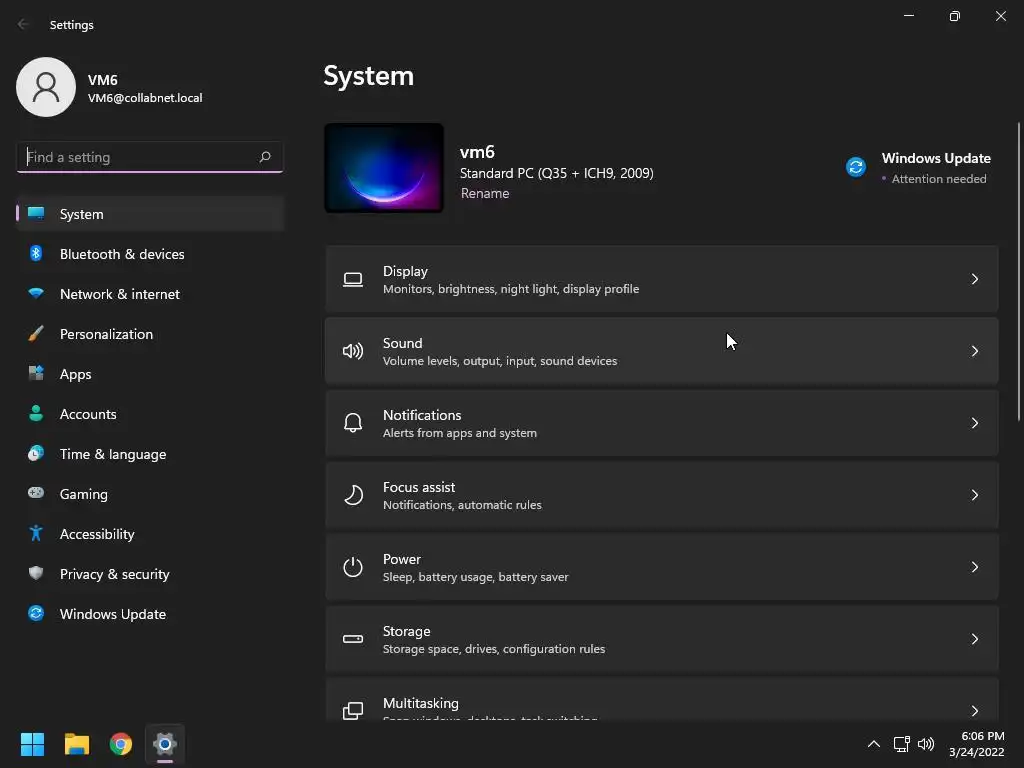Viewport: 1024px width, 768px height.
Task: Click the System monitor icon in the sidebar
Action: point(36,214)
